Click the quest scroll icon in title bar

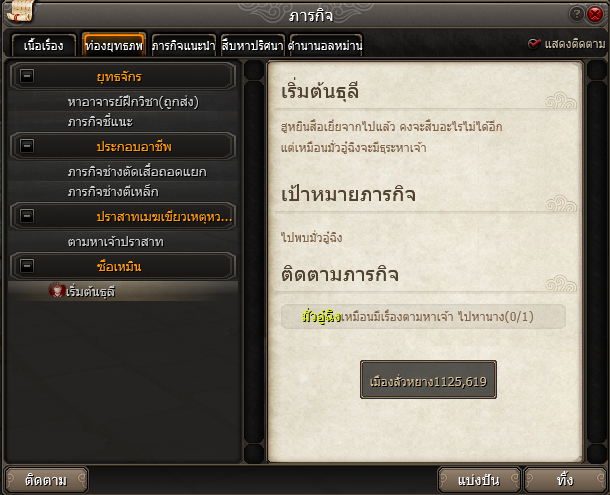[x=20, y=10]
